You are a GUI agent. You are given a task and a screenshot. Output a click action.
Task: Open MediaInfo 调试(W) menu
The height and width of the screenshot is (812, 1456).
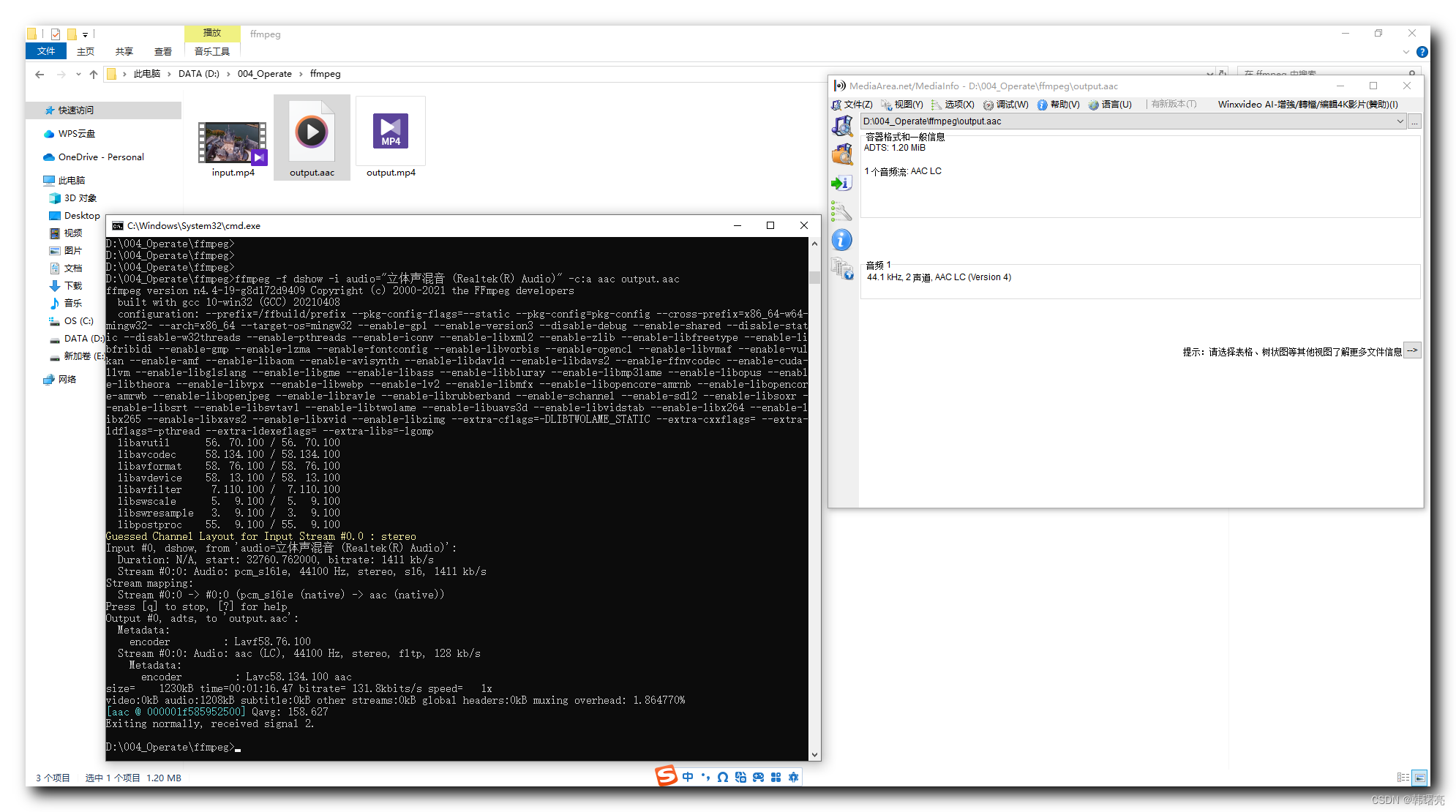tap(1006, 105)
